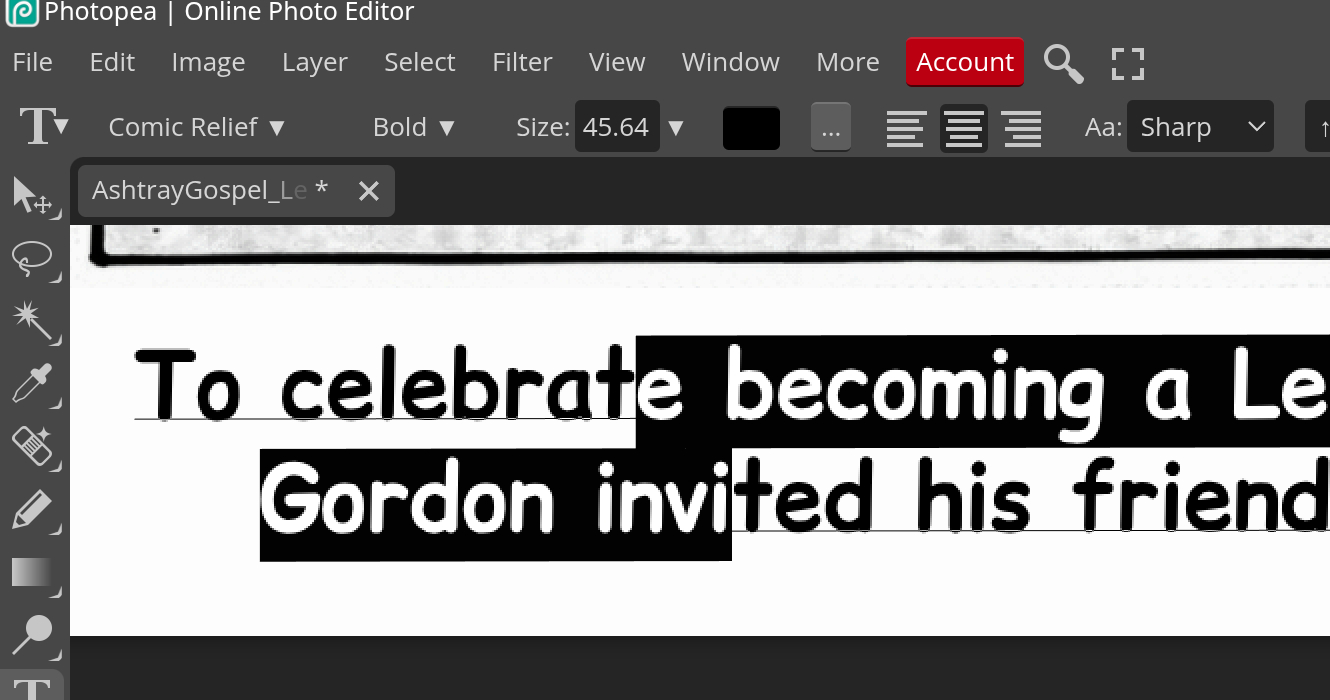
Task: Click the red Account button
Action: 964,62
